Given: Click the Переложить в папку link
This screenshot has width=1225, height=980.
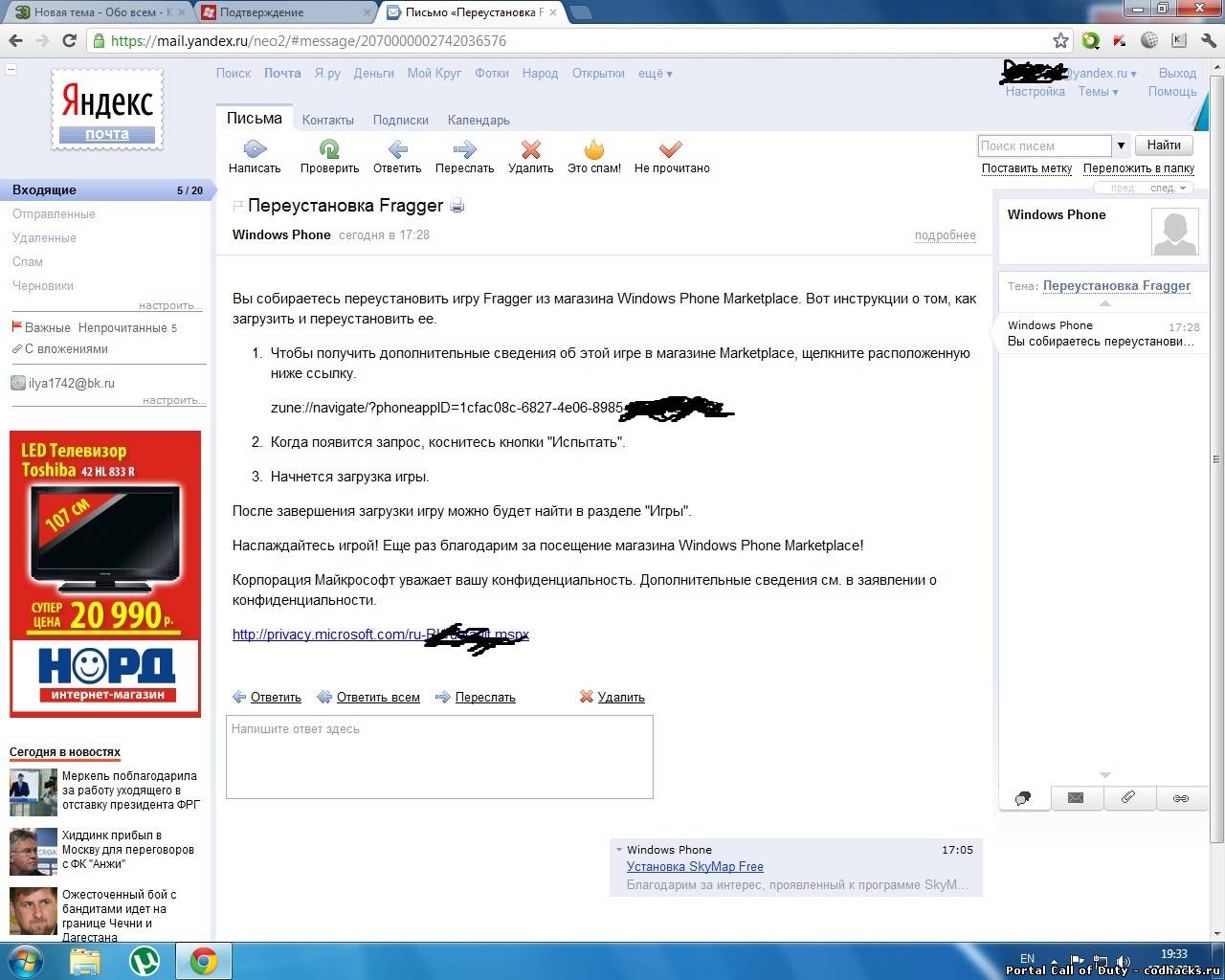Looking at the screenshot, I should 1139,168.
